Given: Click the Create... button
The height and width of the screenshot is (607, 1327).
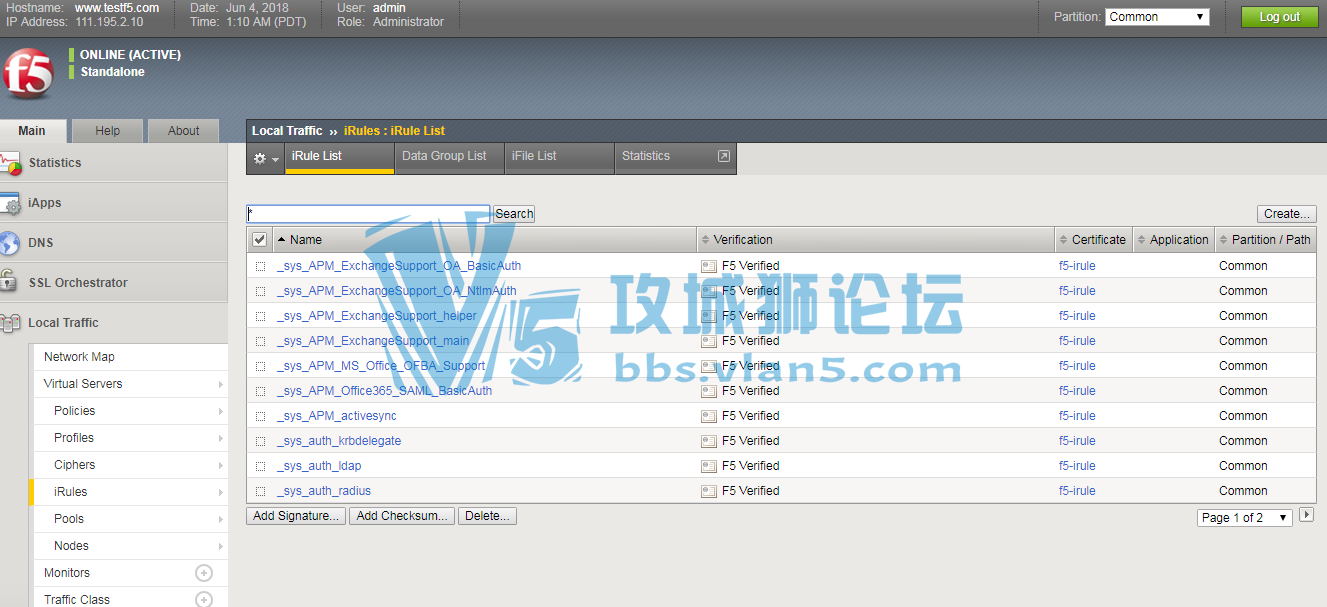Looking at the screenshot, I should [1287, 214].
